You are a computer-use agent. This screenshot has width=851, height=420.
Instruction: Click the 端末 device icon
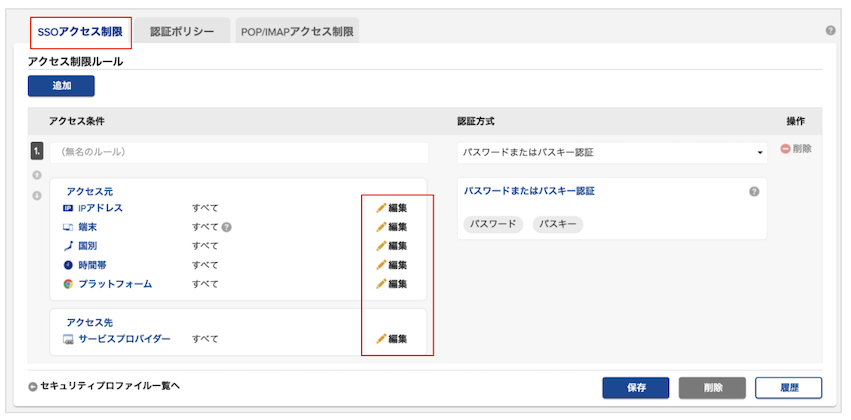tap(68, 227)
